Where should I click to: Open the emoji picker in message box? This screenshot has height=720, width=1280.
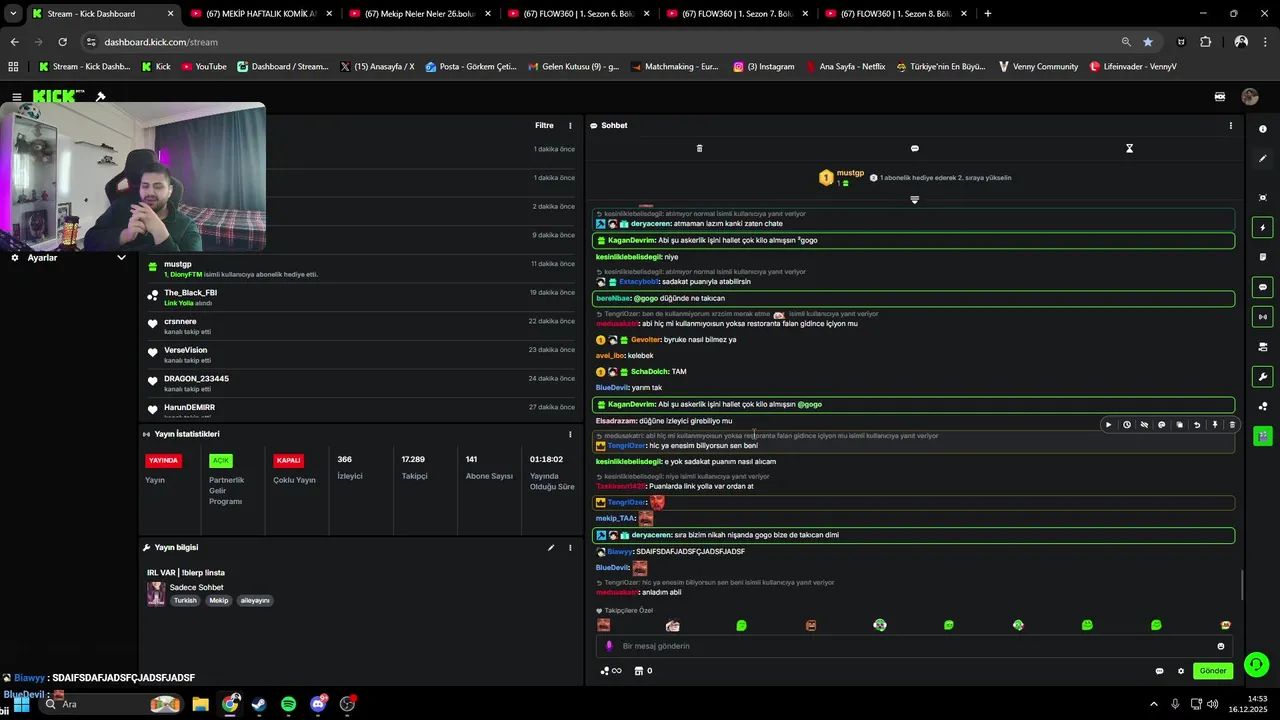pos(1221,646)
